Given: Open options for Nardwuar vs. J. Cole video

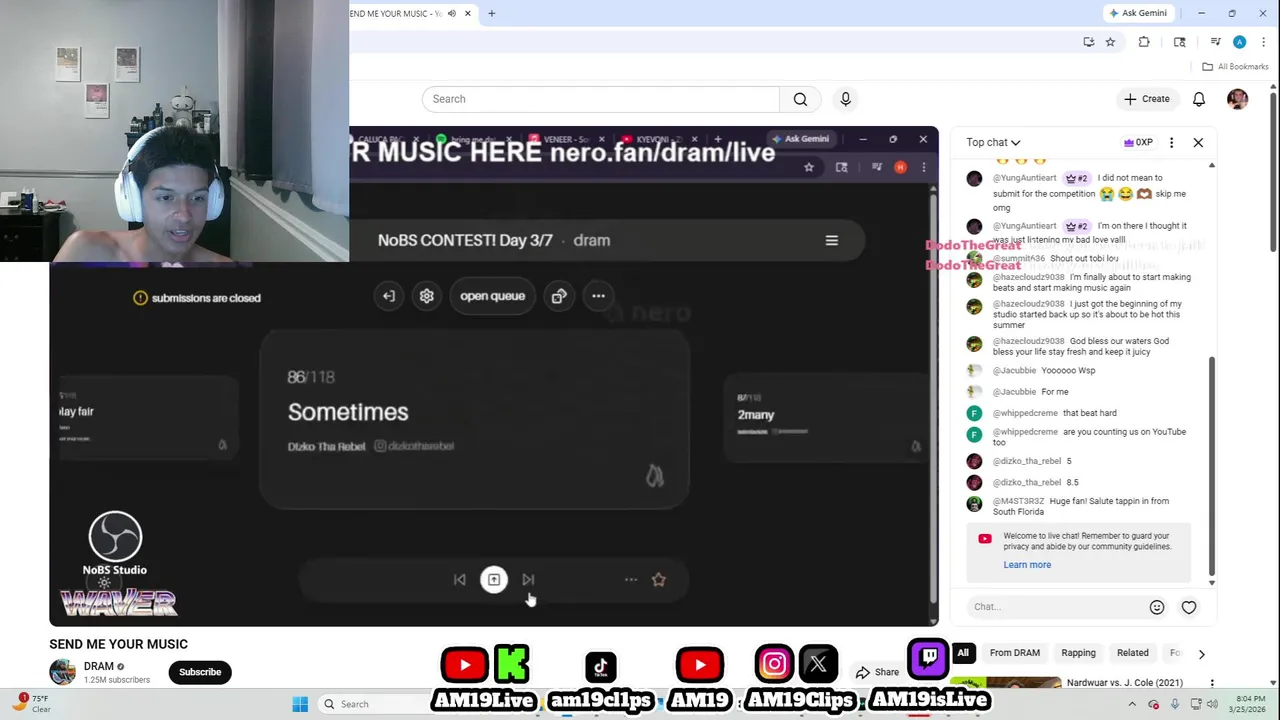Looking at the screenshot, I should tap(1212, 683).
